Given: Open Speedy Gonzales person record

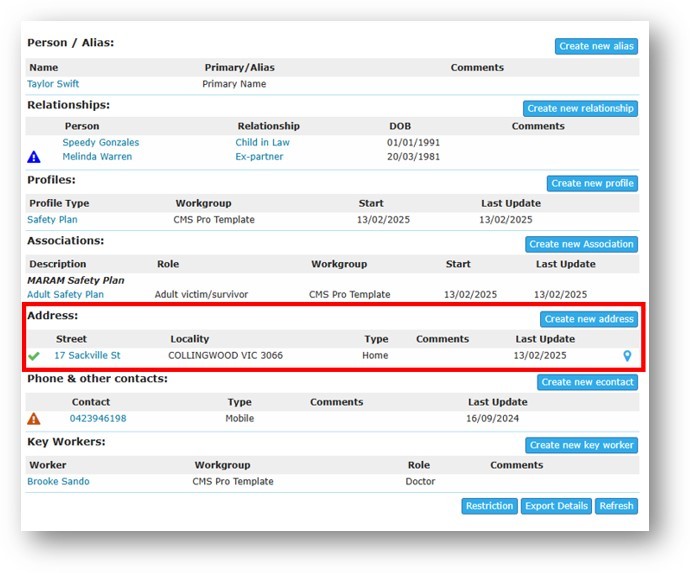Looking at the screenshot, I should (x=101, y=143).
